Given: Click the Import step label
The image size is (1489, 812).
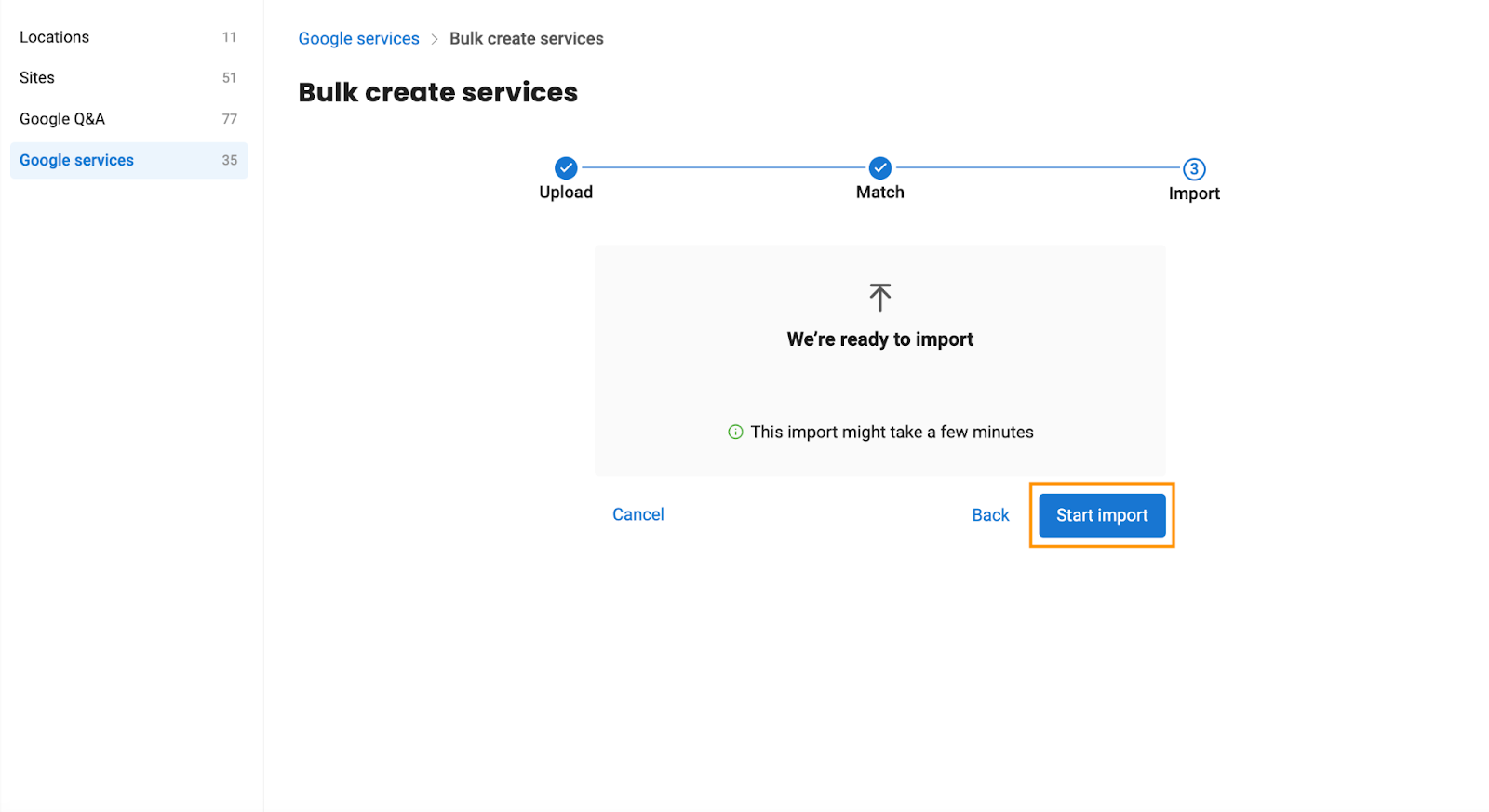Looking at the screenshot, I should point(1194,193).
